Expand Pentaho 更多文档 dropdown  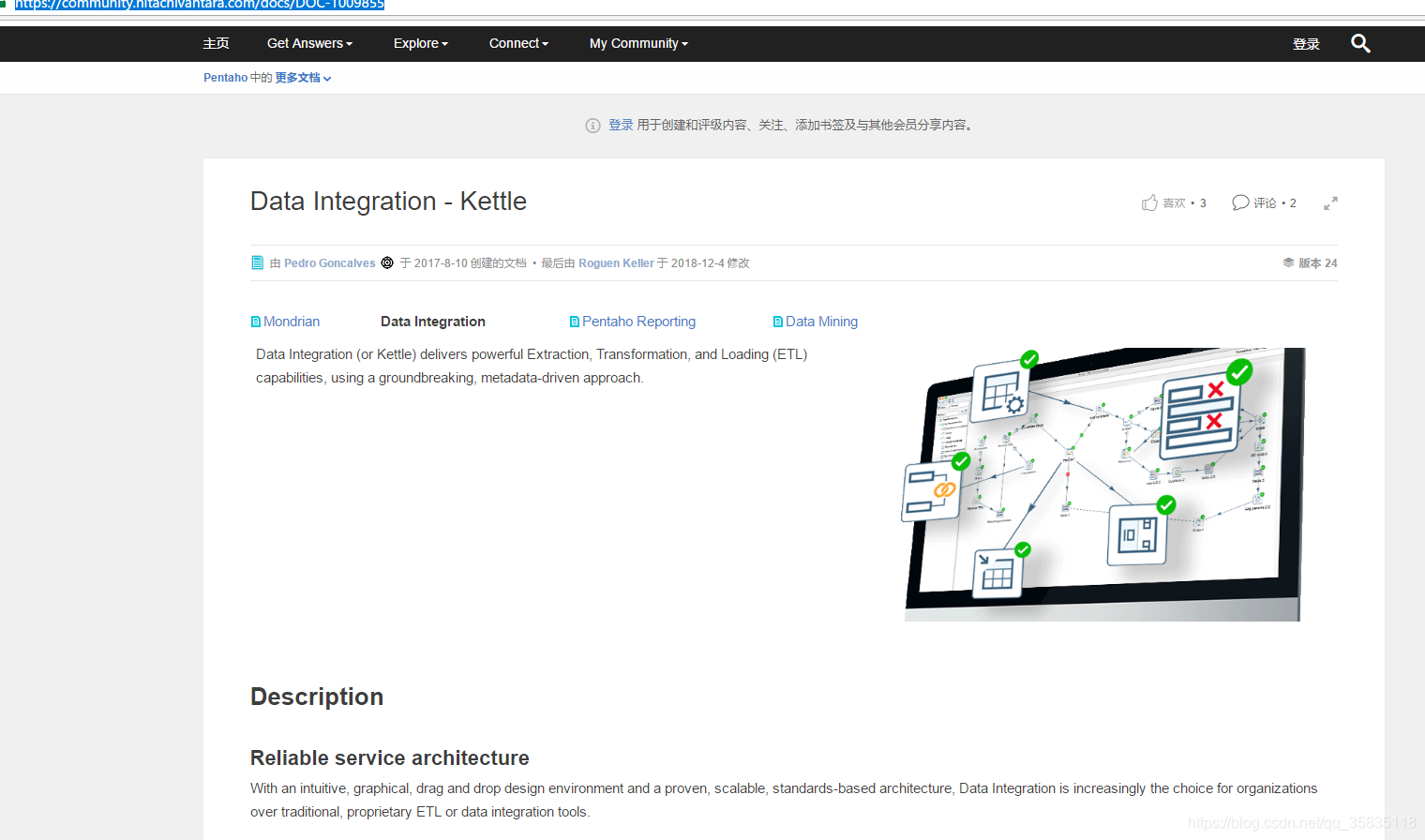pyautogui.click(x=303, y=78)
